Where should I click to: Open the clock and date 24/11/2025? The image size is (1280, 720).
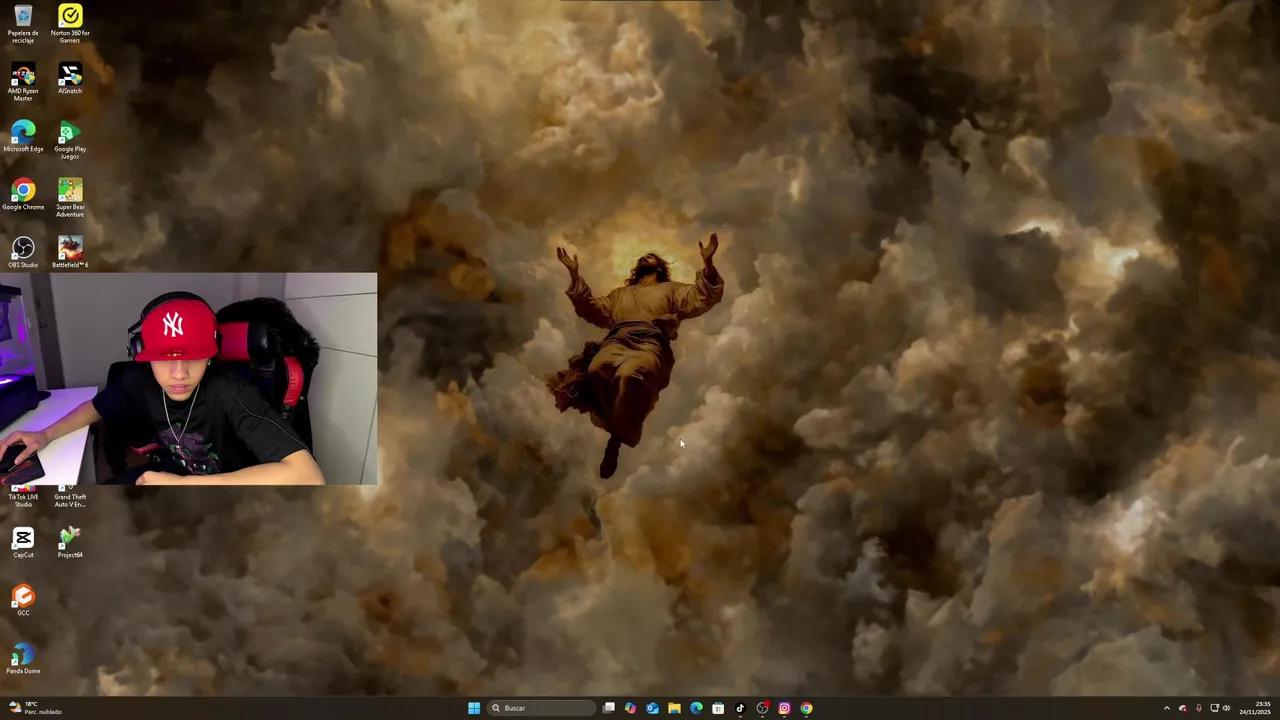(x=1255, y=708)
